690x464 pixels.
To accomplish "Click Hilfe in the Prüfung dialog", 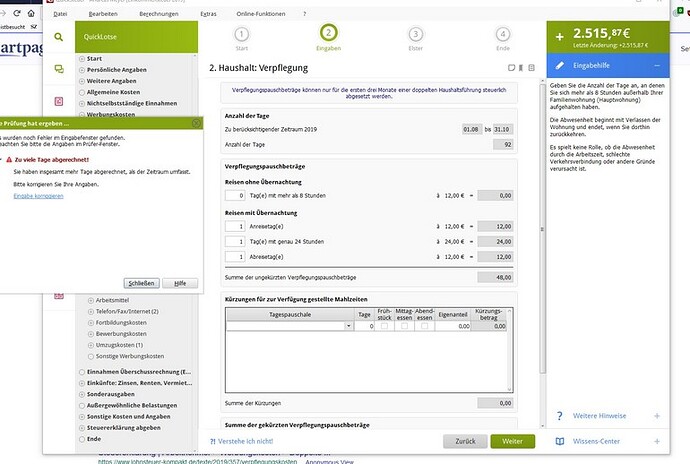I will [180, 283].
